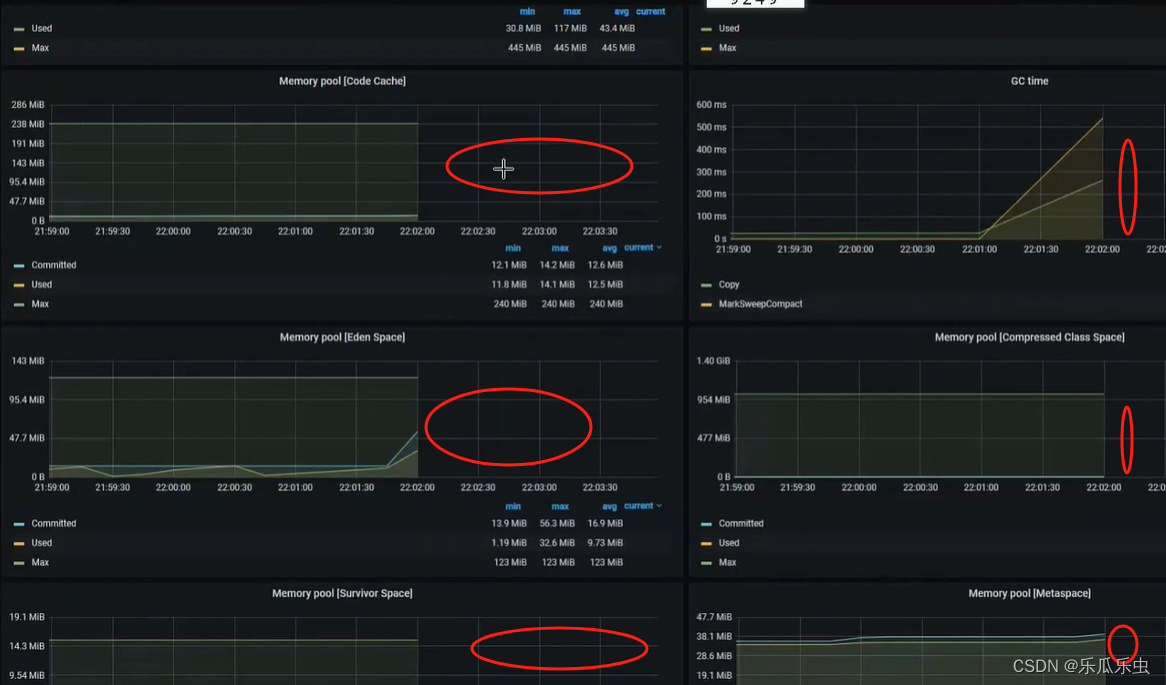
Task: Sort the Eden Space legend by the max column
Action: coord(560,506)
